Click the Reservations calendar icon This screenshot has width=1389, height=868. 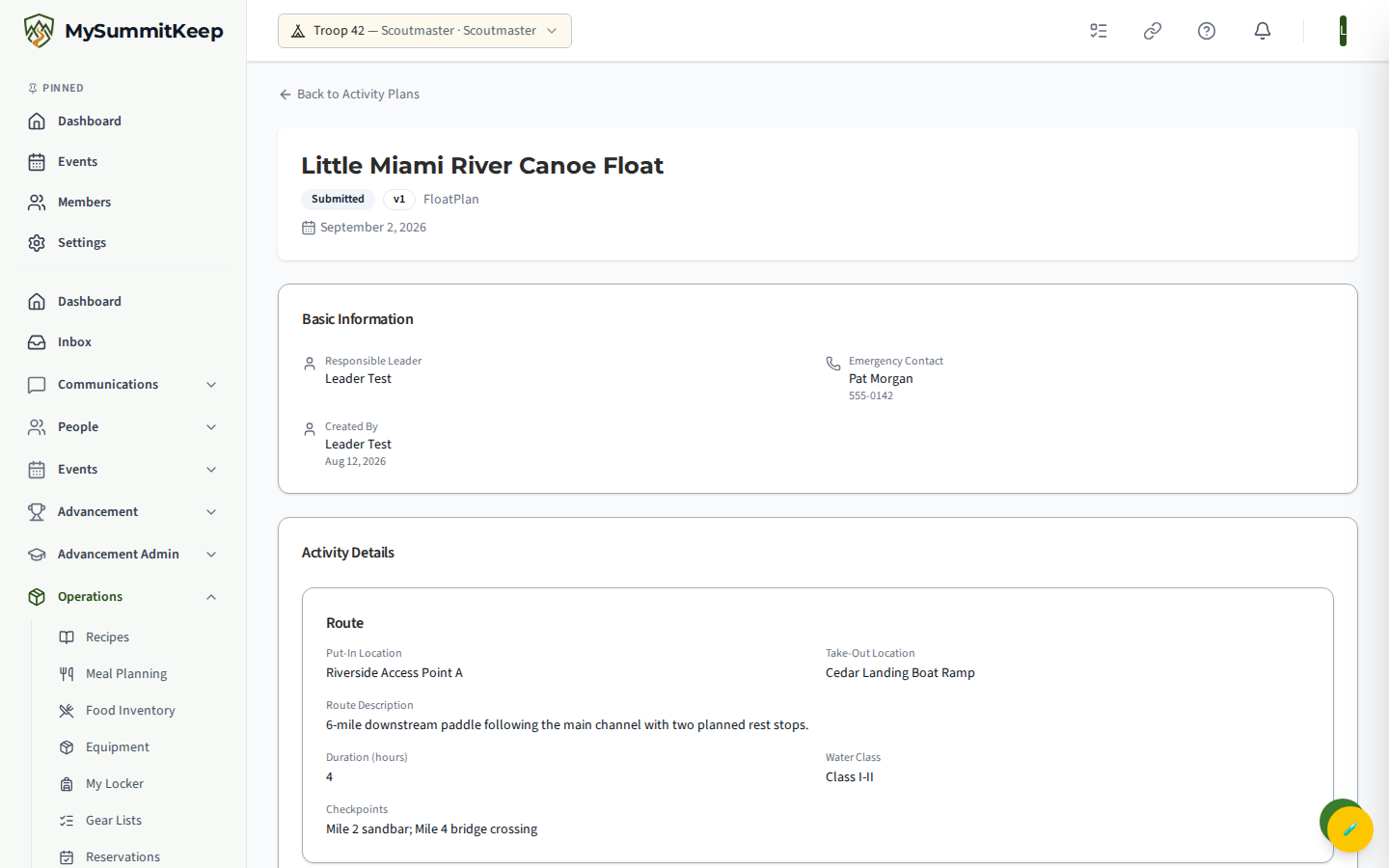pos(67,856)
